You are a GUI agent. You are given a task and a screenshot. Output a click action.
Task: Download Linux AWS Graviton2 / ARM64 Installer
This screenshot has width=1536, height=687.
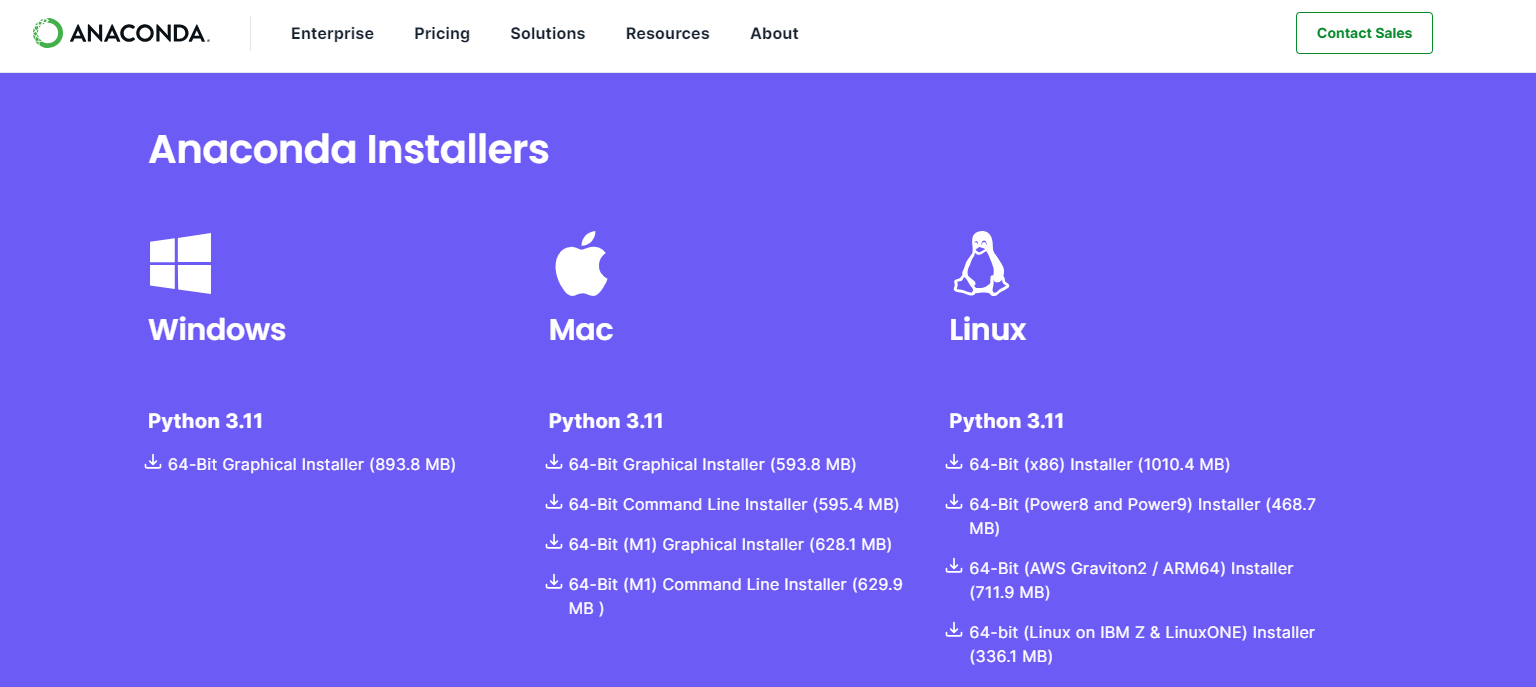(1131, 580)
